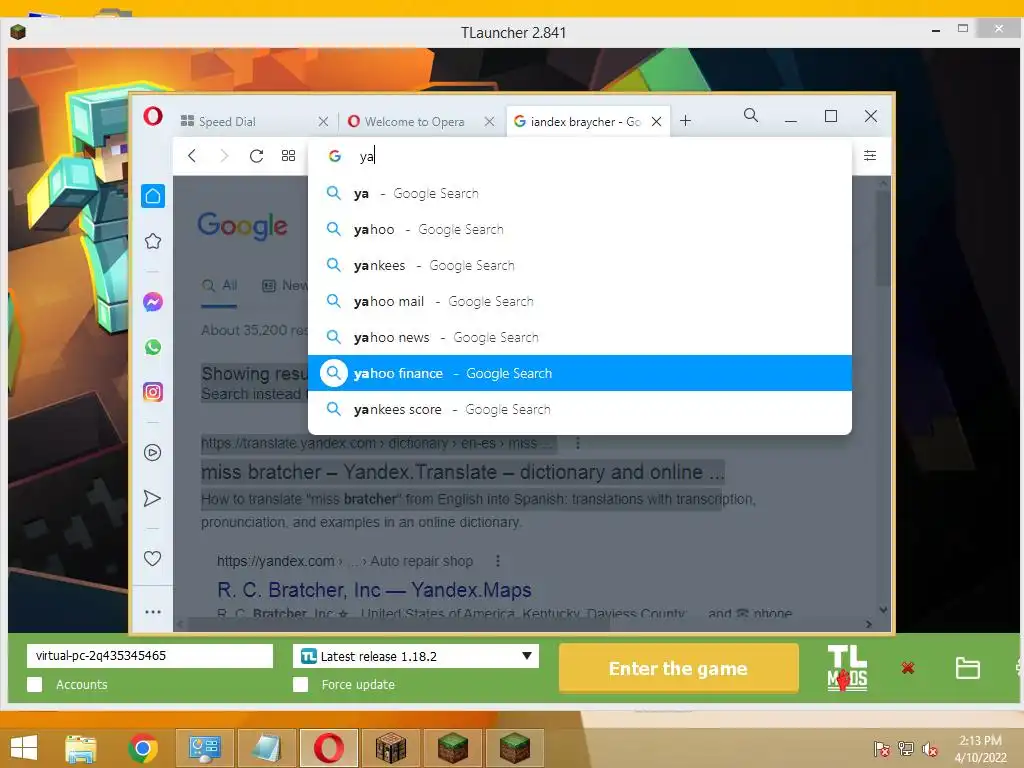1024x768 pixels.
Task: Choose the 'yankees score' suggestion
Action: coord(580,409)
